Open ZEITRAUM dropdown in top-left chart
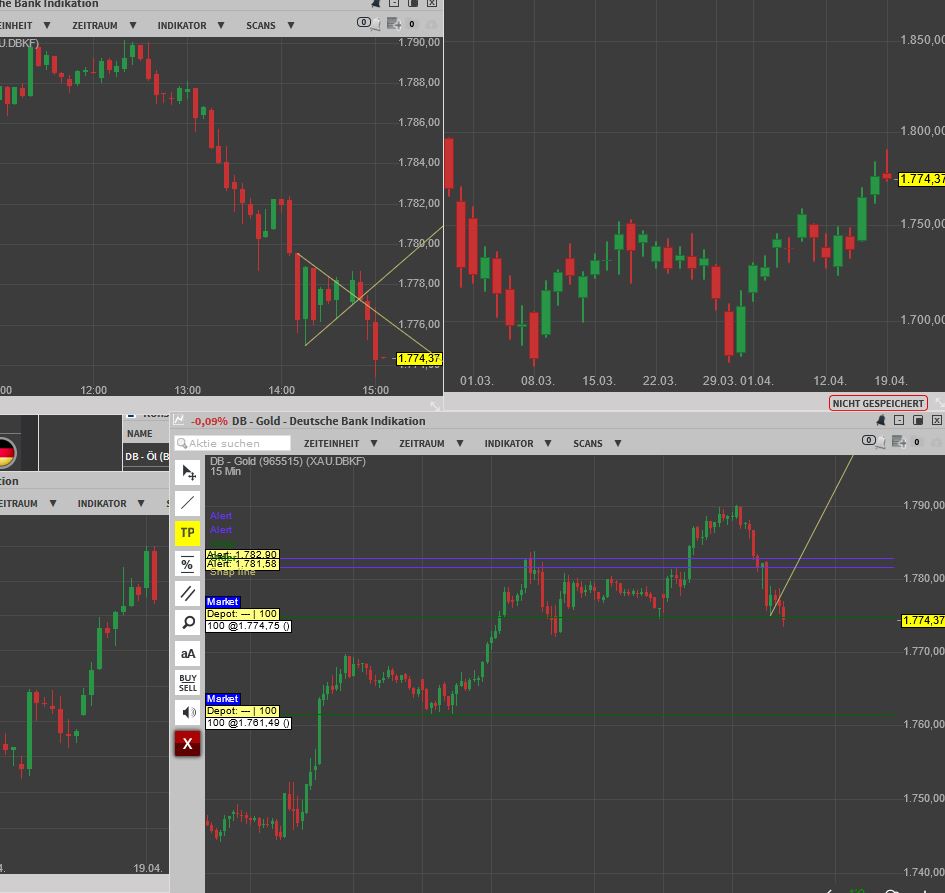 tap(104, 25)
